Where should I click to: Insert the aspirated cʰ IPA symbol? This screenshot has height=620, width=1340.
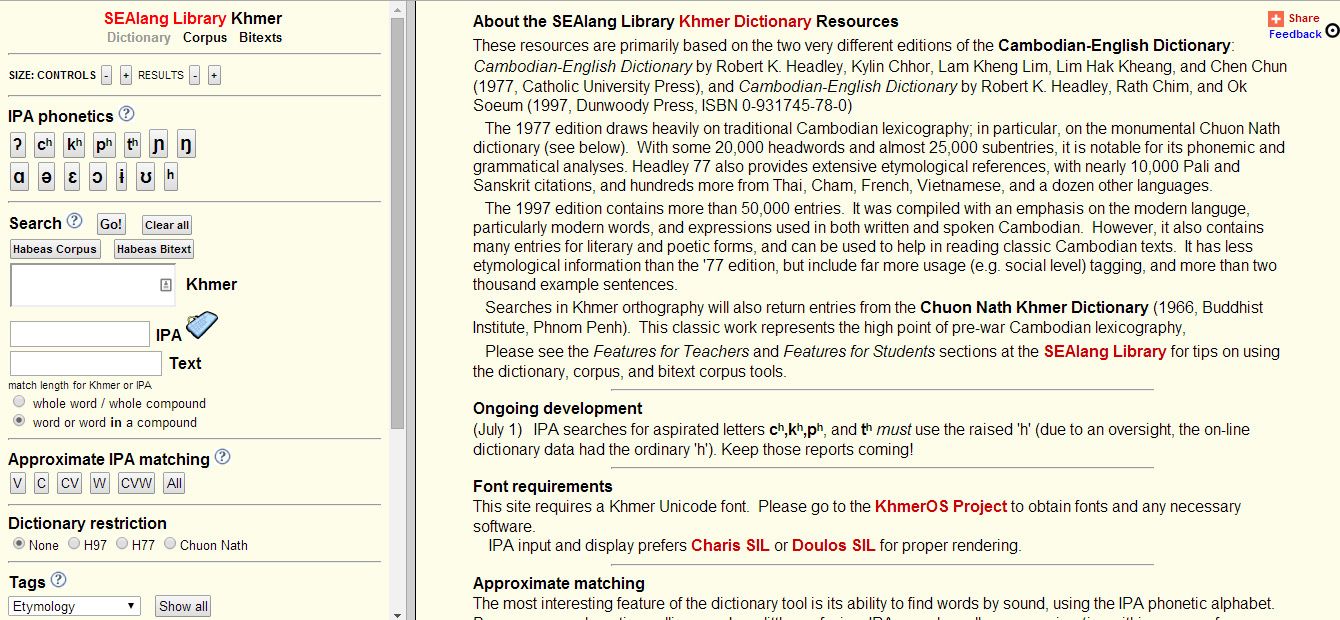tap(44, 145)
